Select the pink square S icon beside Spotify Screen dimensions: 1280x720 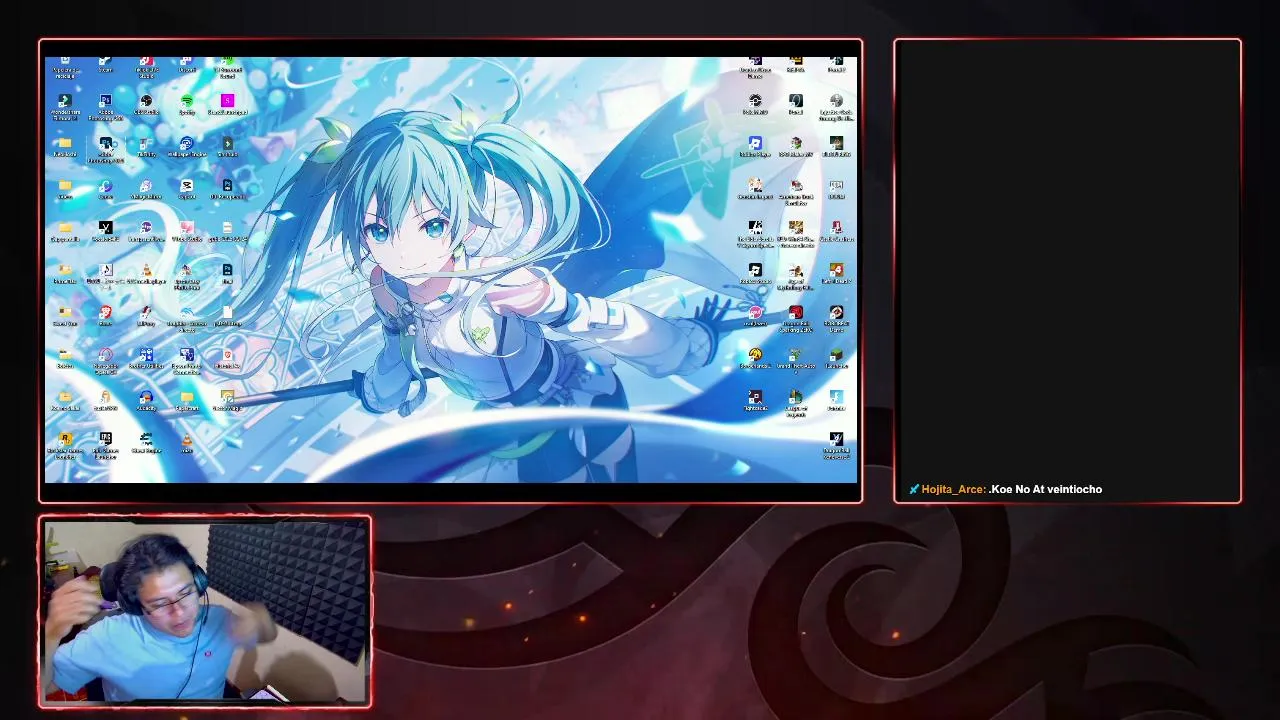pos(228,100)
